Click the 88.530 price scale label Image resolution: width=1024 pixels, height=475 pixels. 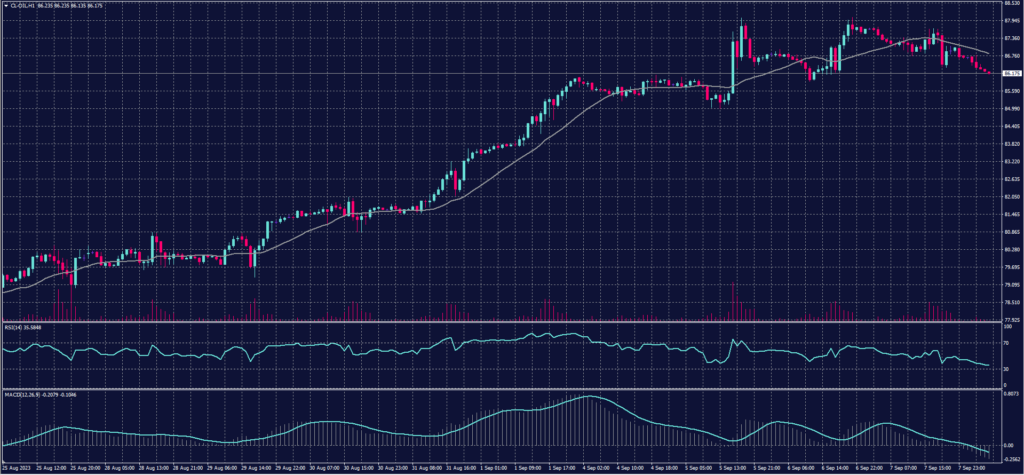tap(1011, 3)
